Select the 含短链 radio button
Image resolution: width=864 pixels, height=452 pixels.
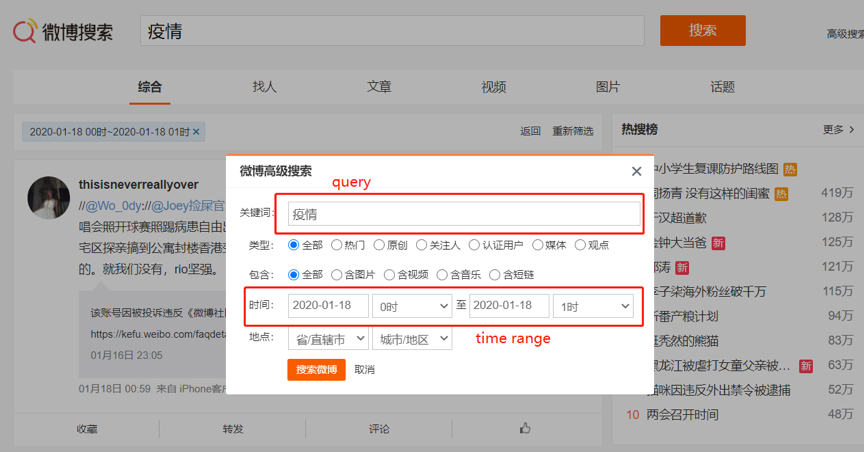[495, 275]
